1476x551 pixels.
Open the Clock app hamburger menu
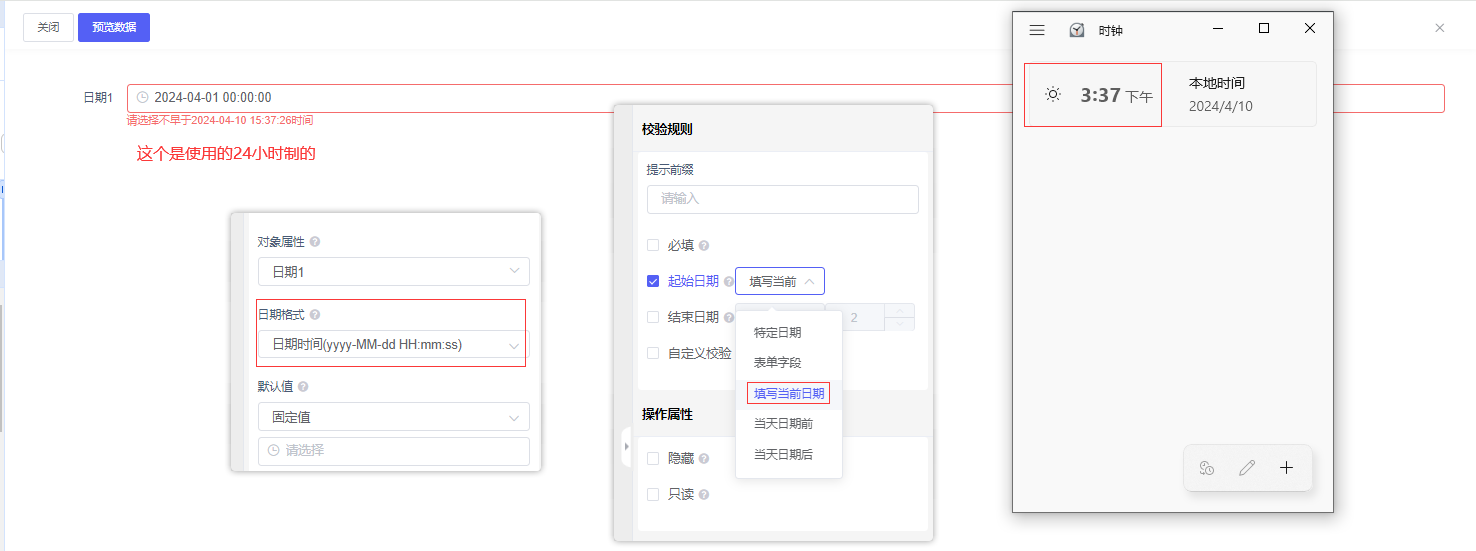click(1037, 30)
